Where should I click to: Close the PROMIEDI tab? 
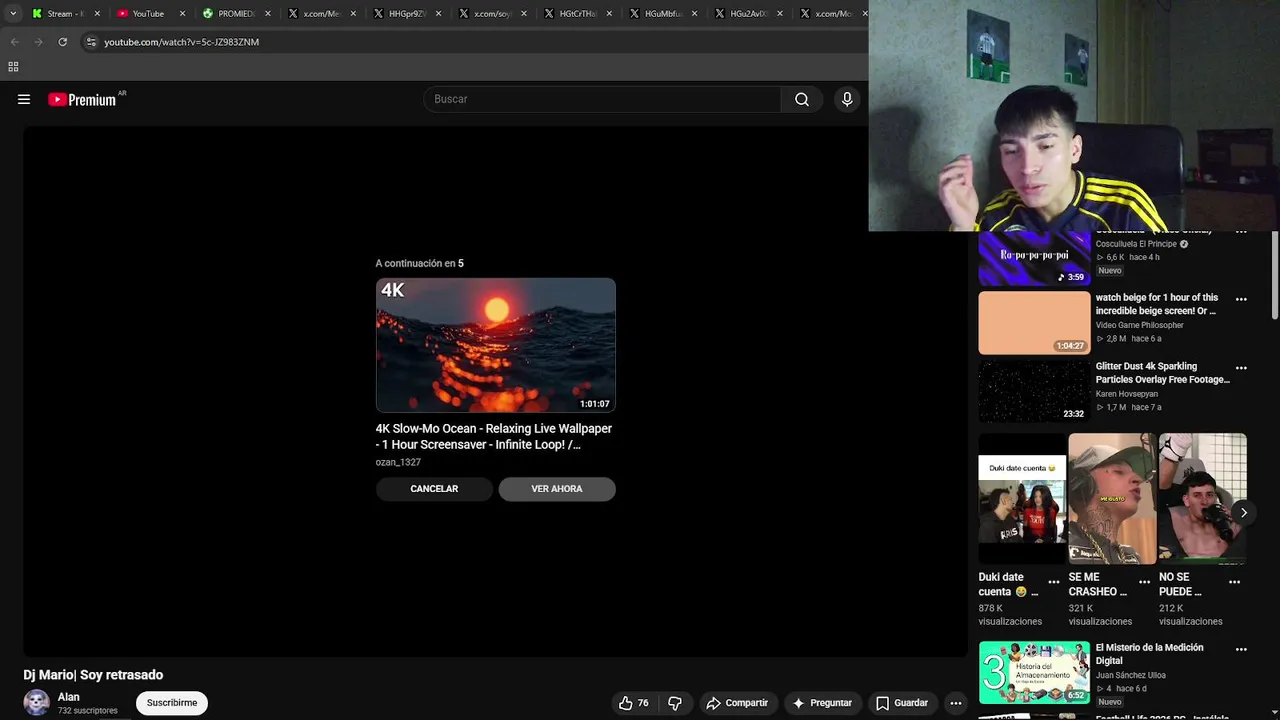(267, 14)
